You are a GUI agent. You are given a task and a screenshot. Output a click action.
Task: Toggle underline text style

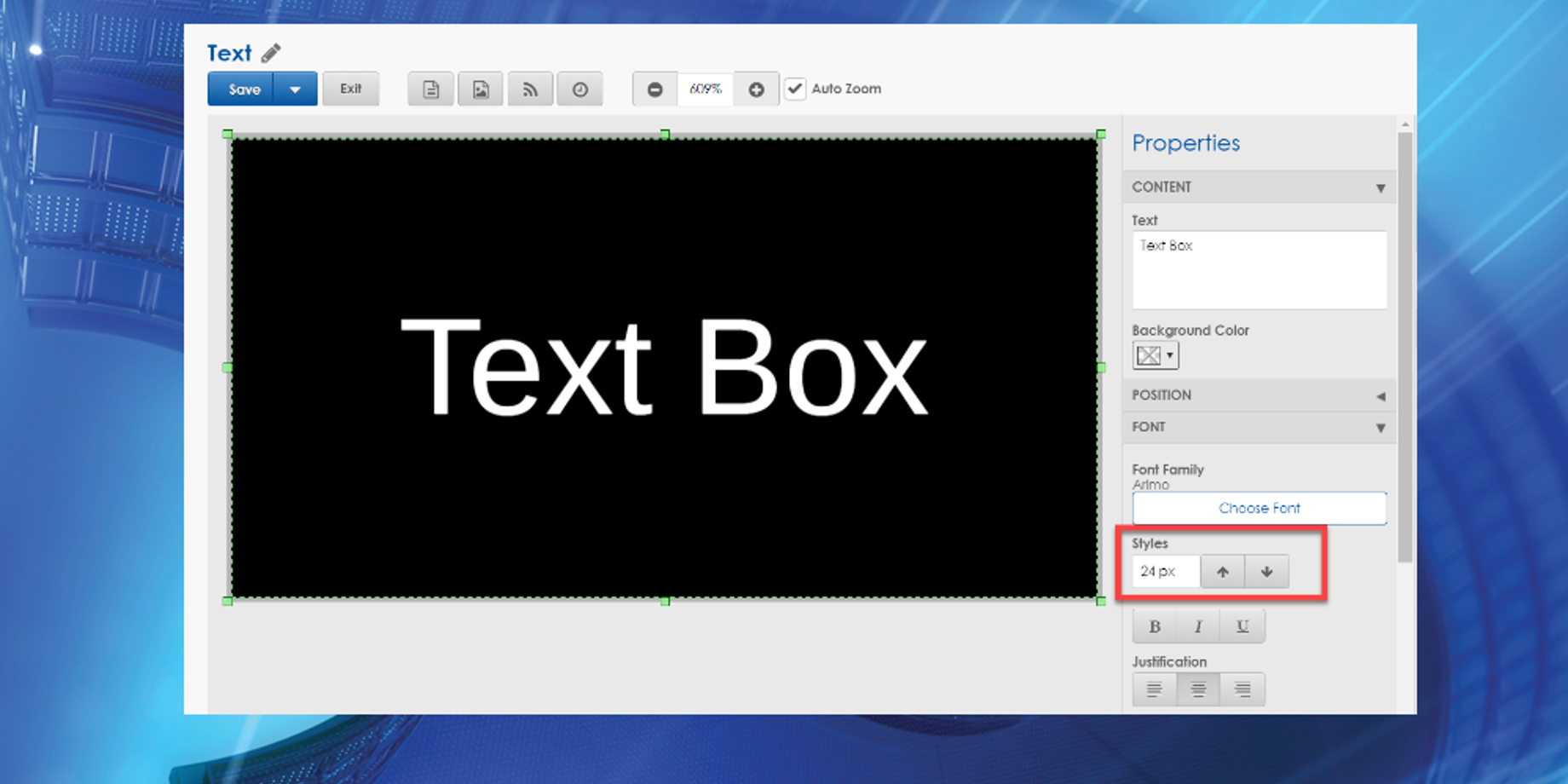pos(1242,627)
